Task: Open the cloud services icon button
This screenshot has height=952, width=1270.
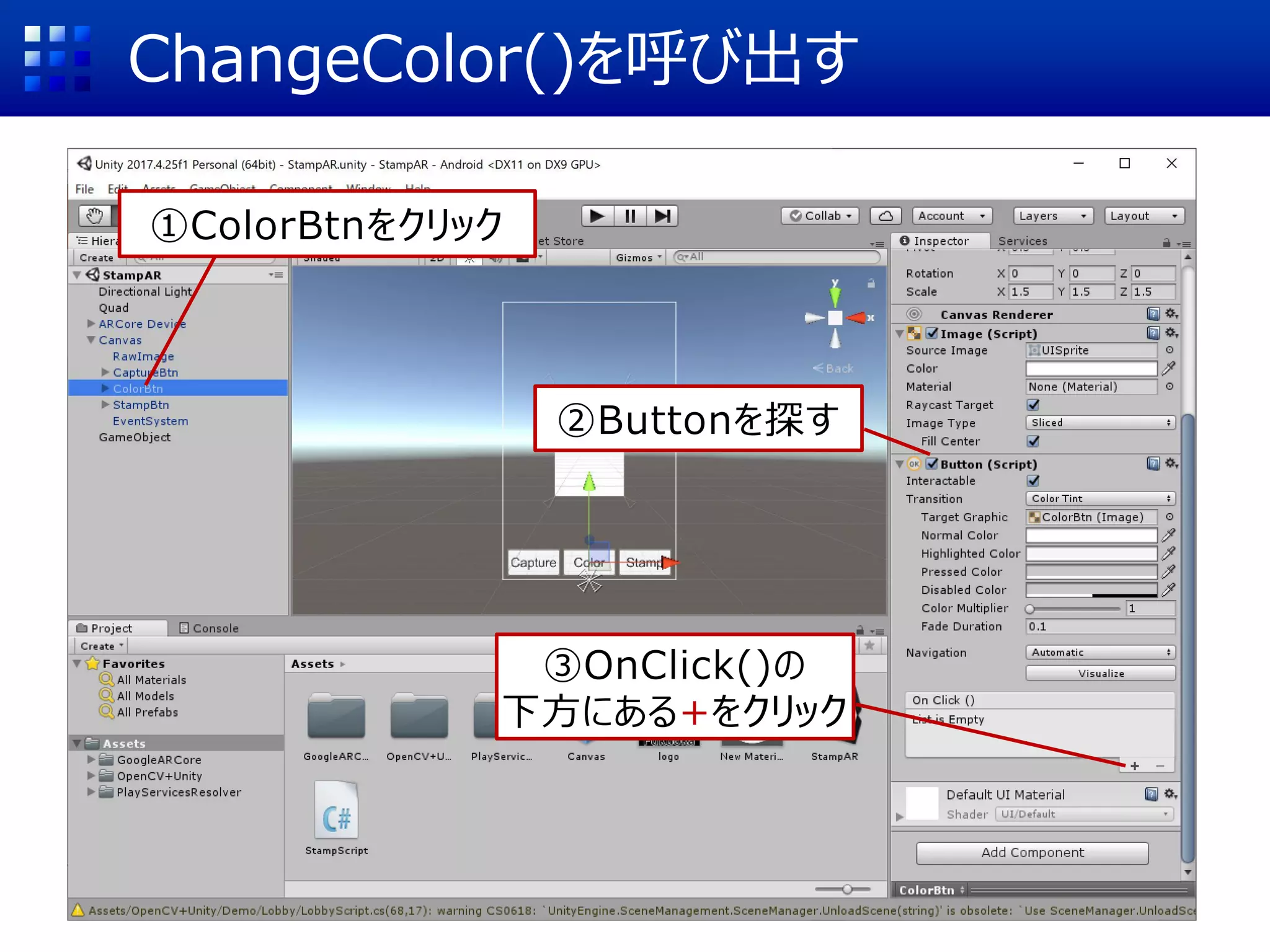Action: [886, 216]
